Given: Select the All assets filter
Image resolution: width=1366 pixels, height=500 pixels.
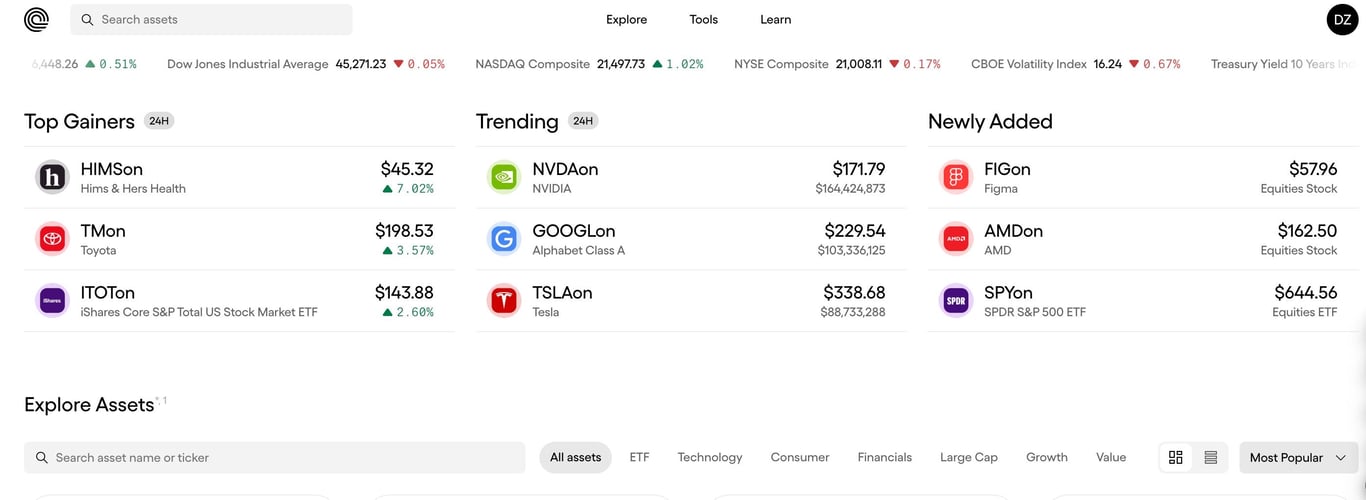Looking at the screenshot, I should (x=576, y=457).
